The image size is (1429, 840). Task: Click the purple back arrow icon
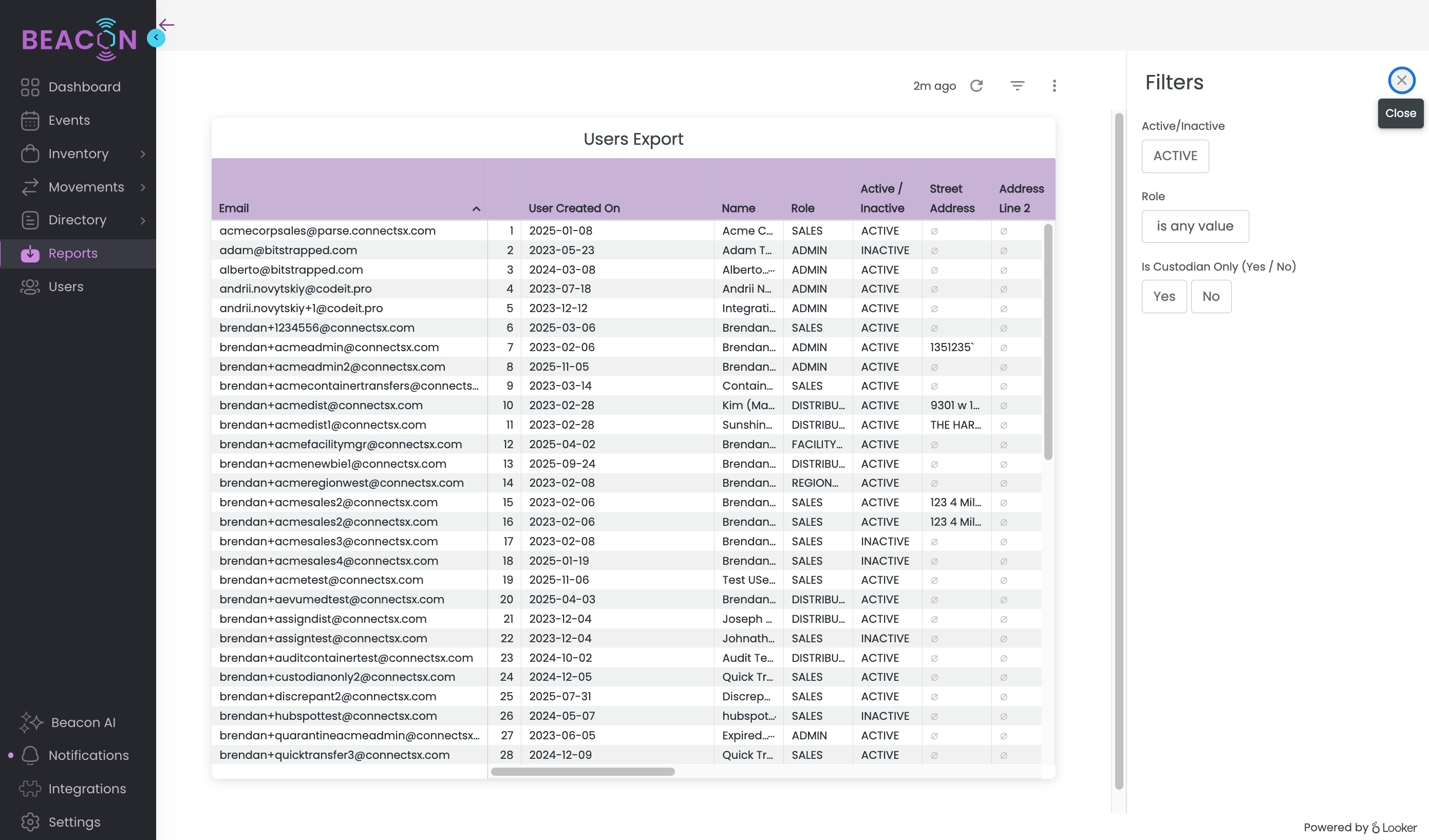tap(167, 24)
